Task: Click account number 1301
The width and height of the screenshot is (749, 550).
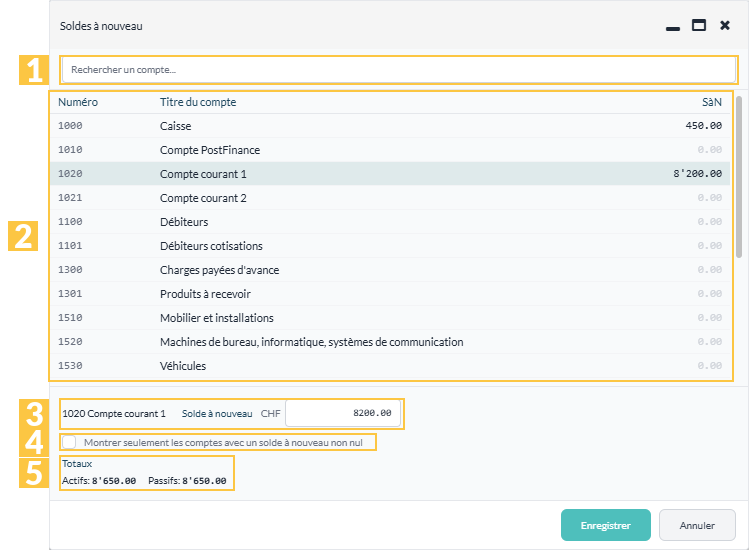Action: click(70, 294)
